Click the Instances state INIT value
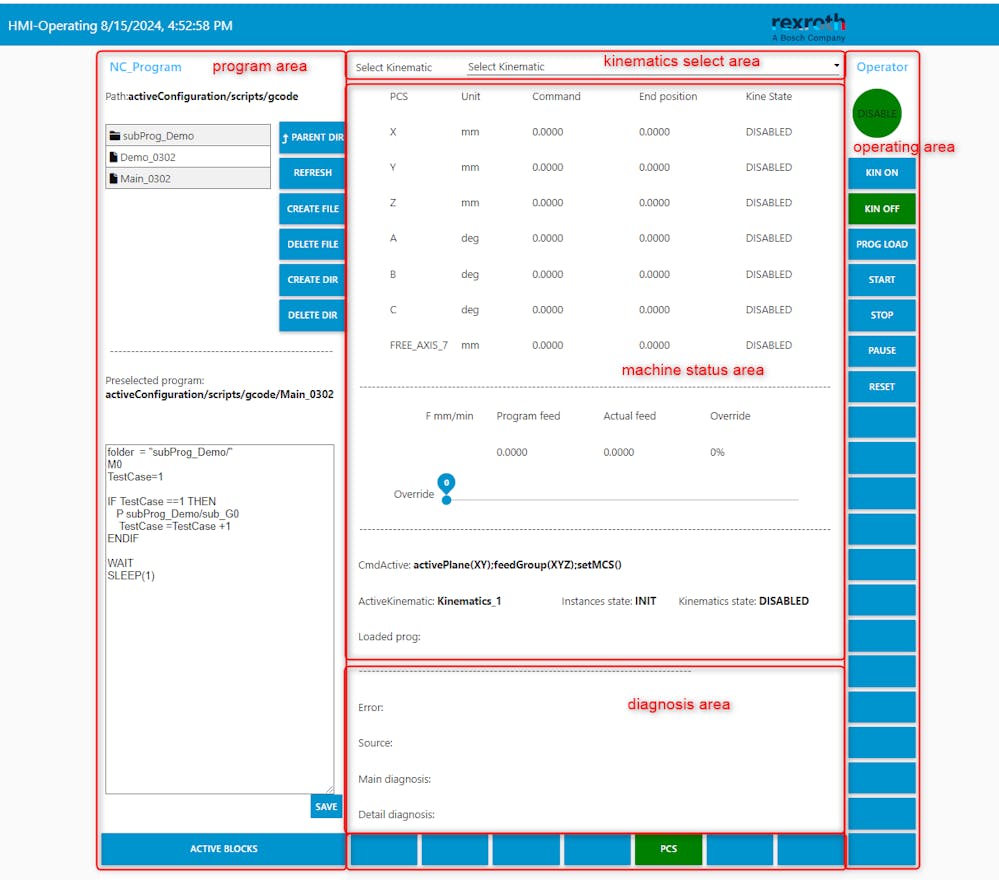999x880 pixels. pyautogui.click(x=645, y=601)
